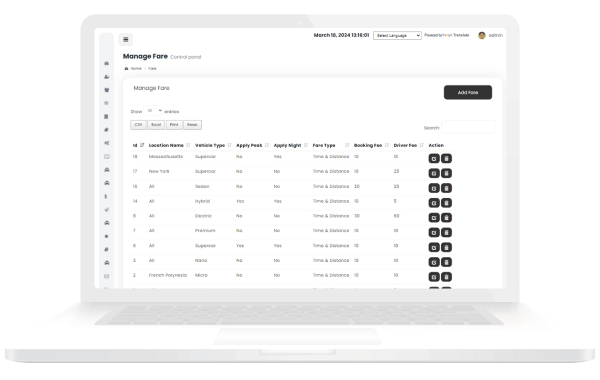Click the 'Nano' vehicle type cell
The width and height of the screenshot is (600, 380).
click(201, 261)
